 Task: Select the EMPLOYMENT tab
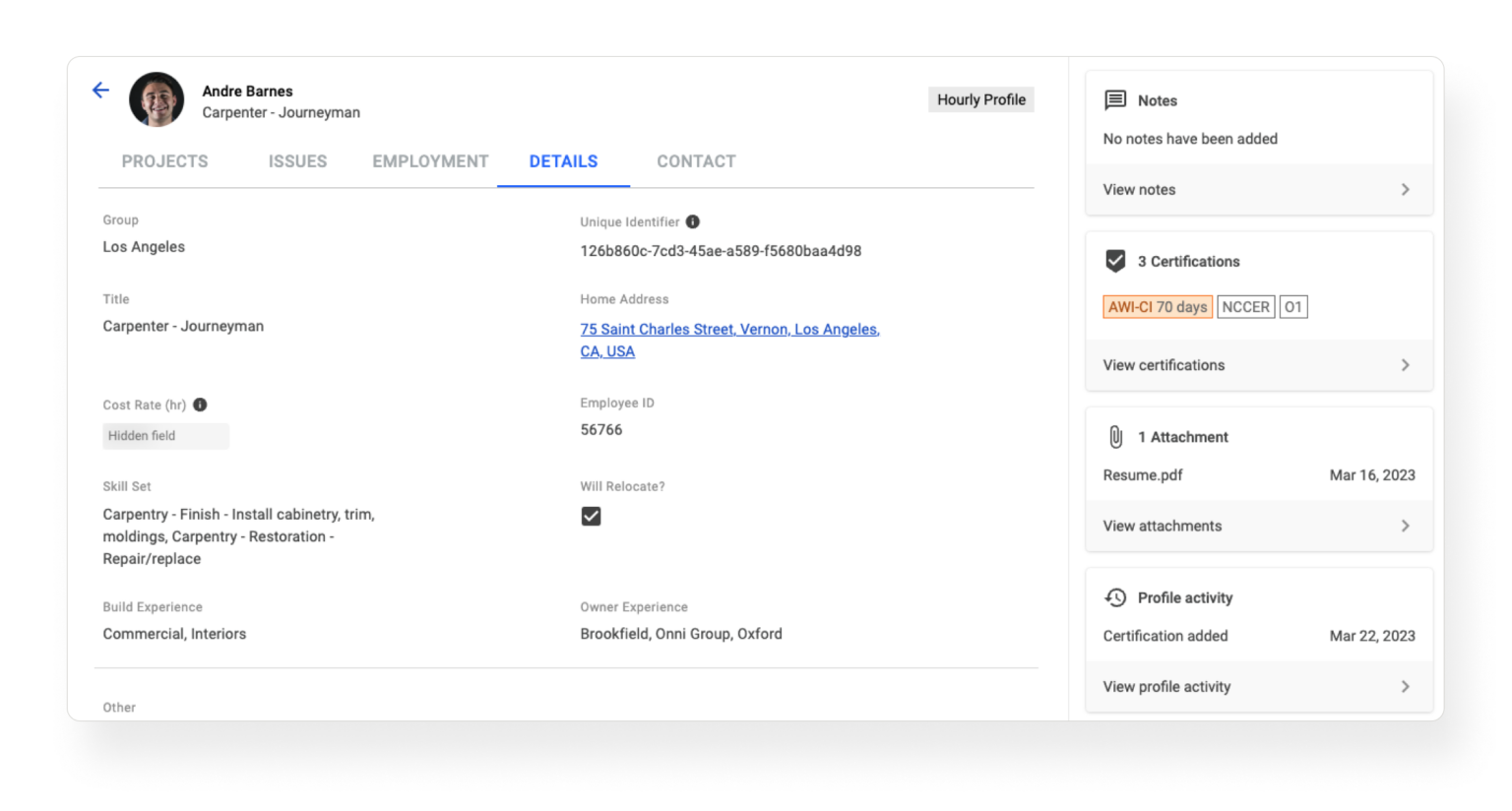coord(429,160)
